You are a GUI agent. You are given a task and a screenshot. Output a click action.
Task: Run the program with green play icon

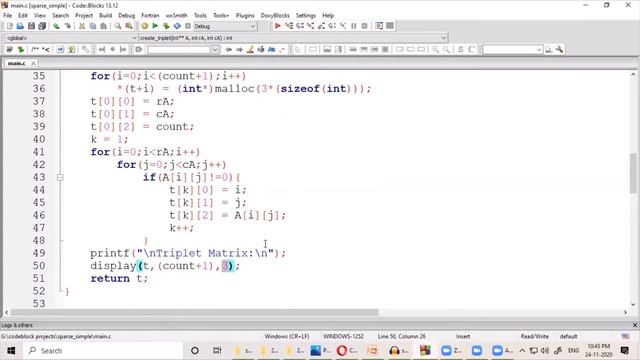tap(155, 26)
